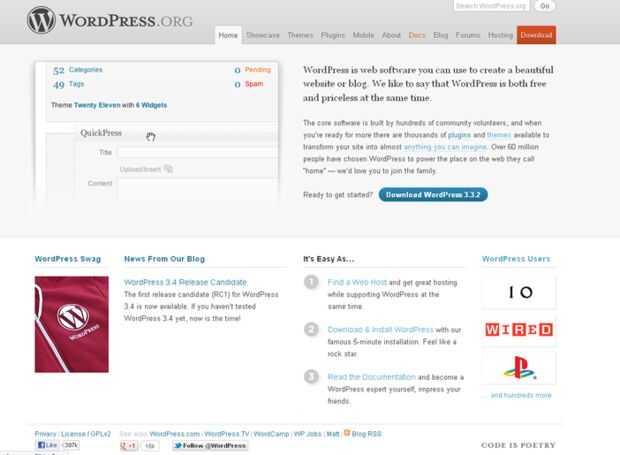Open the WordPress 3.4 Release Candidate post

[185, 282]
